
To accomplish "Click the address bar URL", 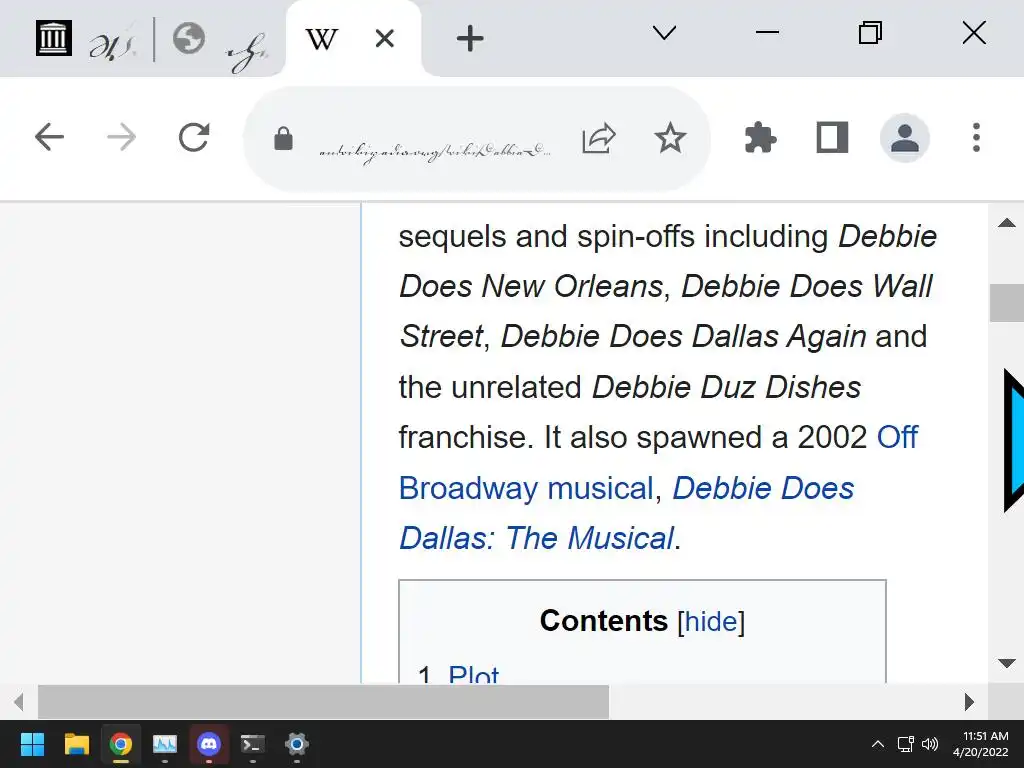I will click(x=433, y=151).
